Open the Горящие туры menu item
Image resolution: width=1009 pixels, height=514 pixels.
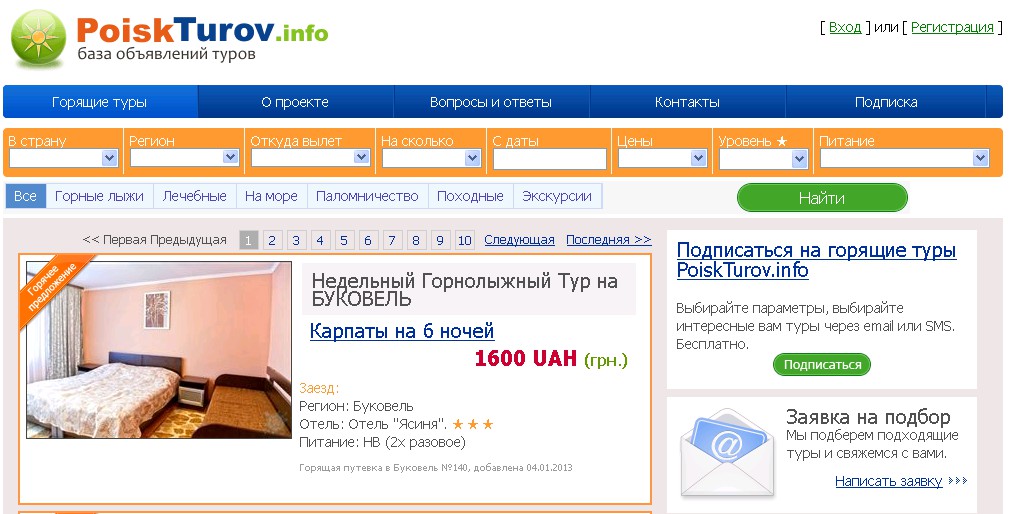(100, 102)
